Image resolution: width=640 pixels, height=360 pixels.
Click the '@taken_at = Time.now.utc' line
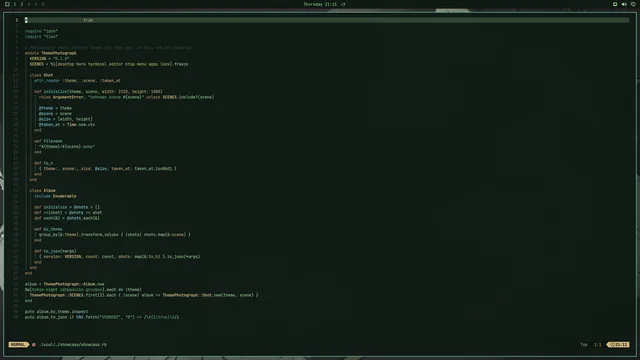coord(67,125)
